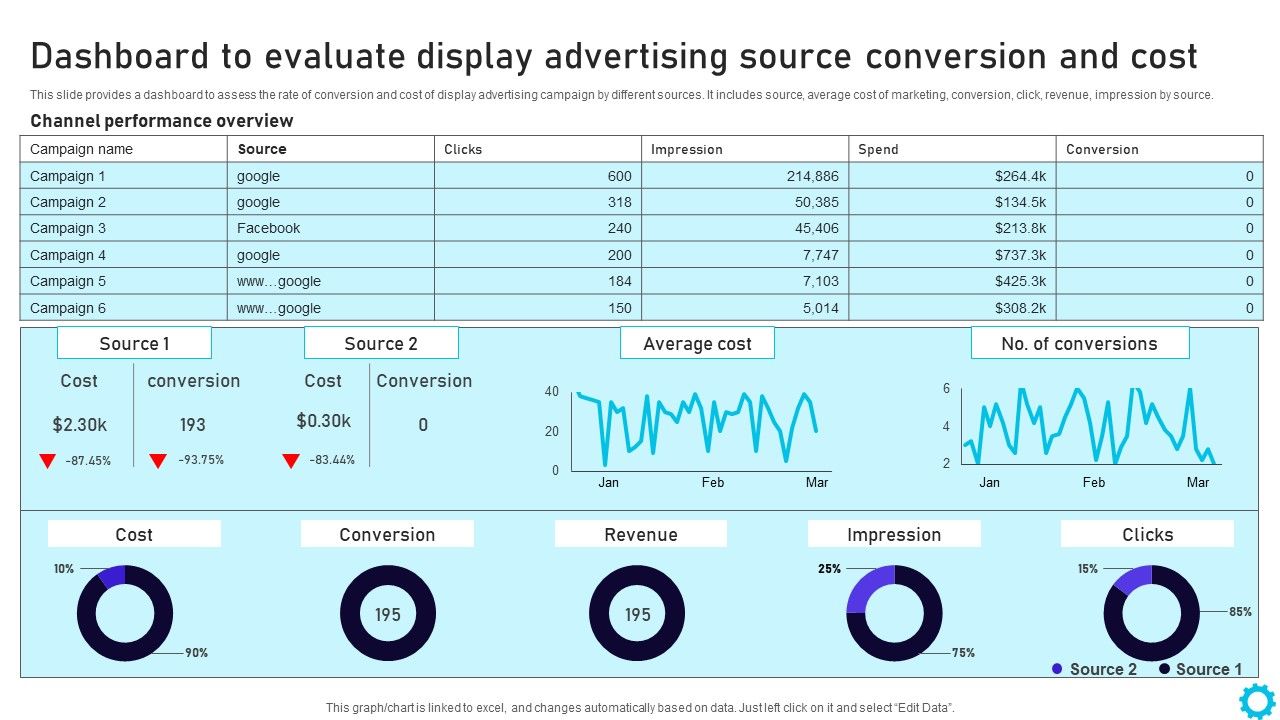Click the Clicks column header in table
The height and width of the screenshot is (720, 1280).
click(x=538, y=149)
